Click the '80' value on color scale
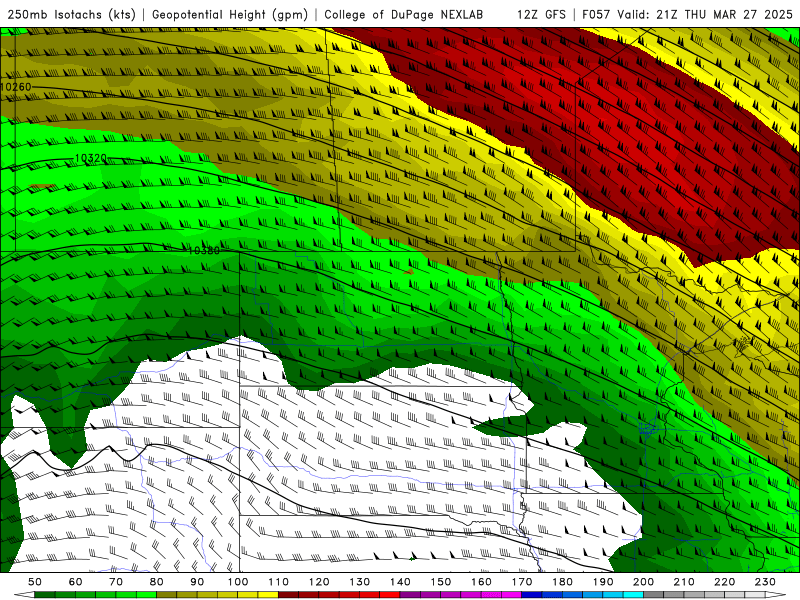The height and width of the screenshot is (600, 800). coord(157,582)
